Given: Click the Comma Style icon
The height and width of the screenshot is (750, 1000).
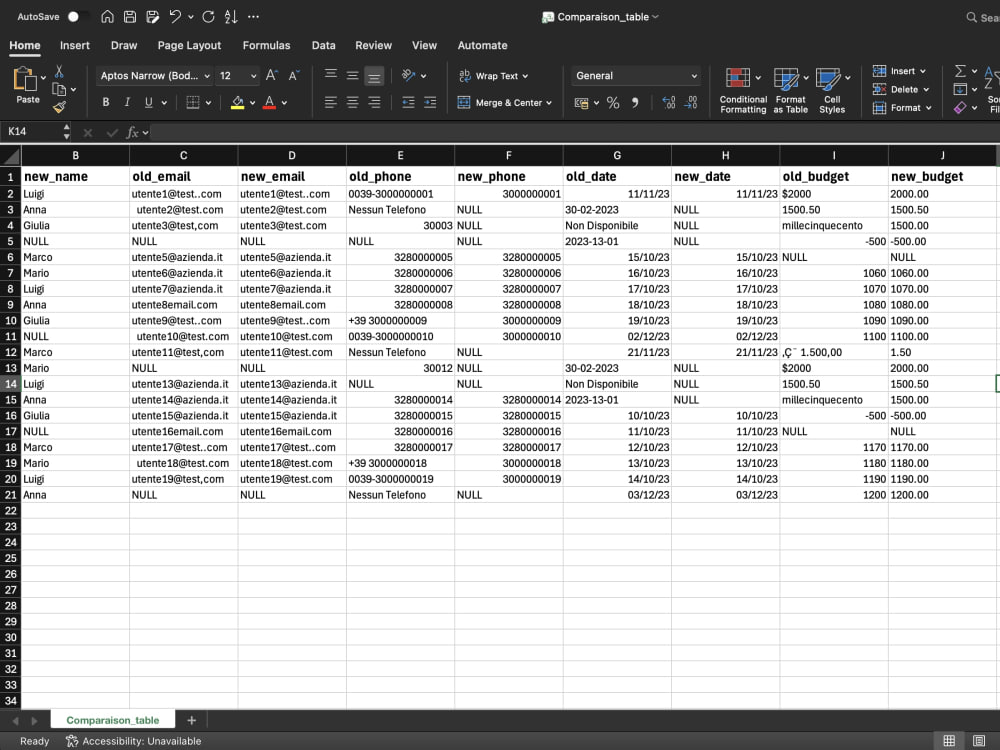Looking at the screenshot, I should (x=635, y=102).
